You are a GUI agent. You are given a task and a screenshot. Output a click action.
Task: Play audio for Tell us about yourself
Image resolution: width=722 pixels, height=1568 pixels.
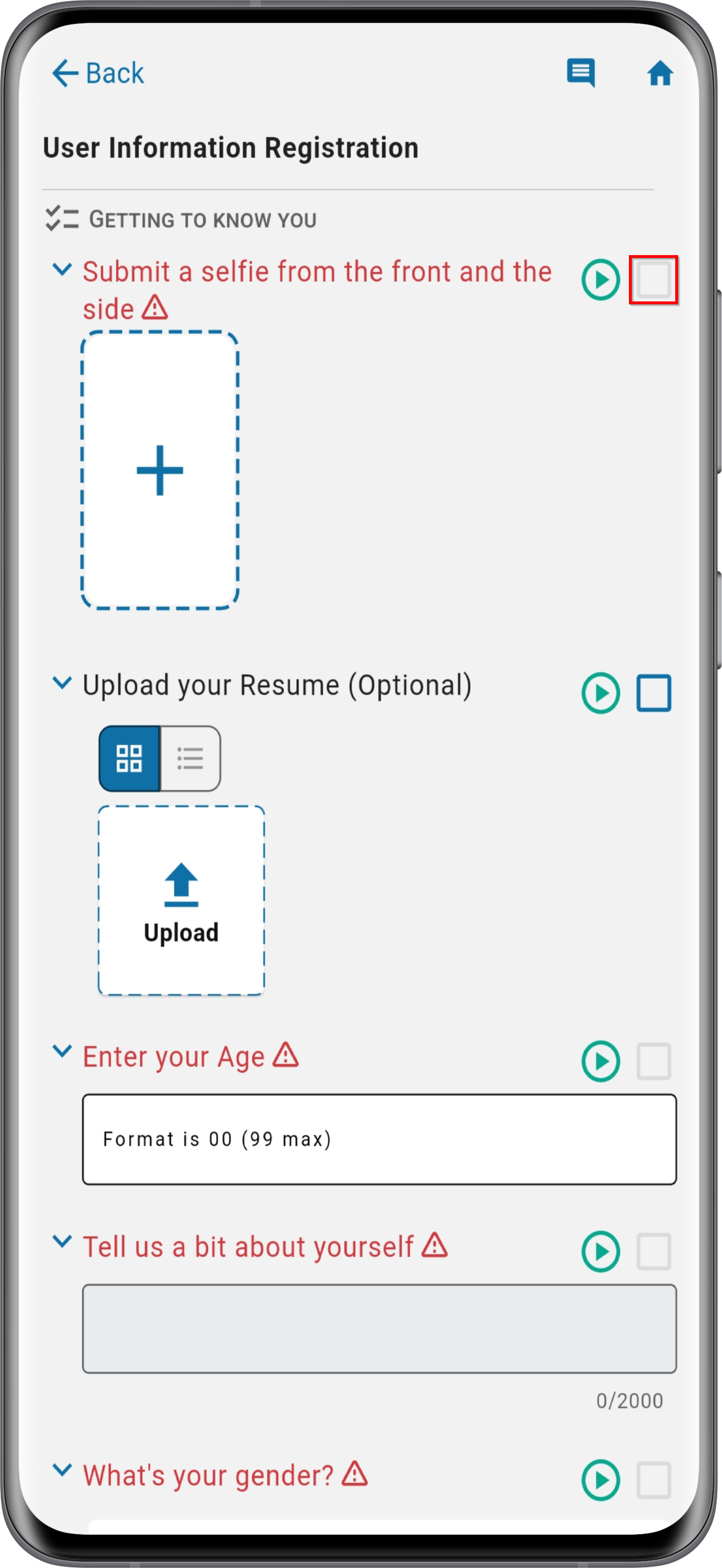(600, 1251)
